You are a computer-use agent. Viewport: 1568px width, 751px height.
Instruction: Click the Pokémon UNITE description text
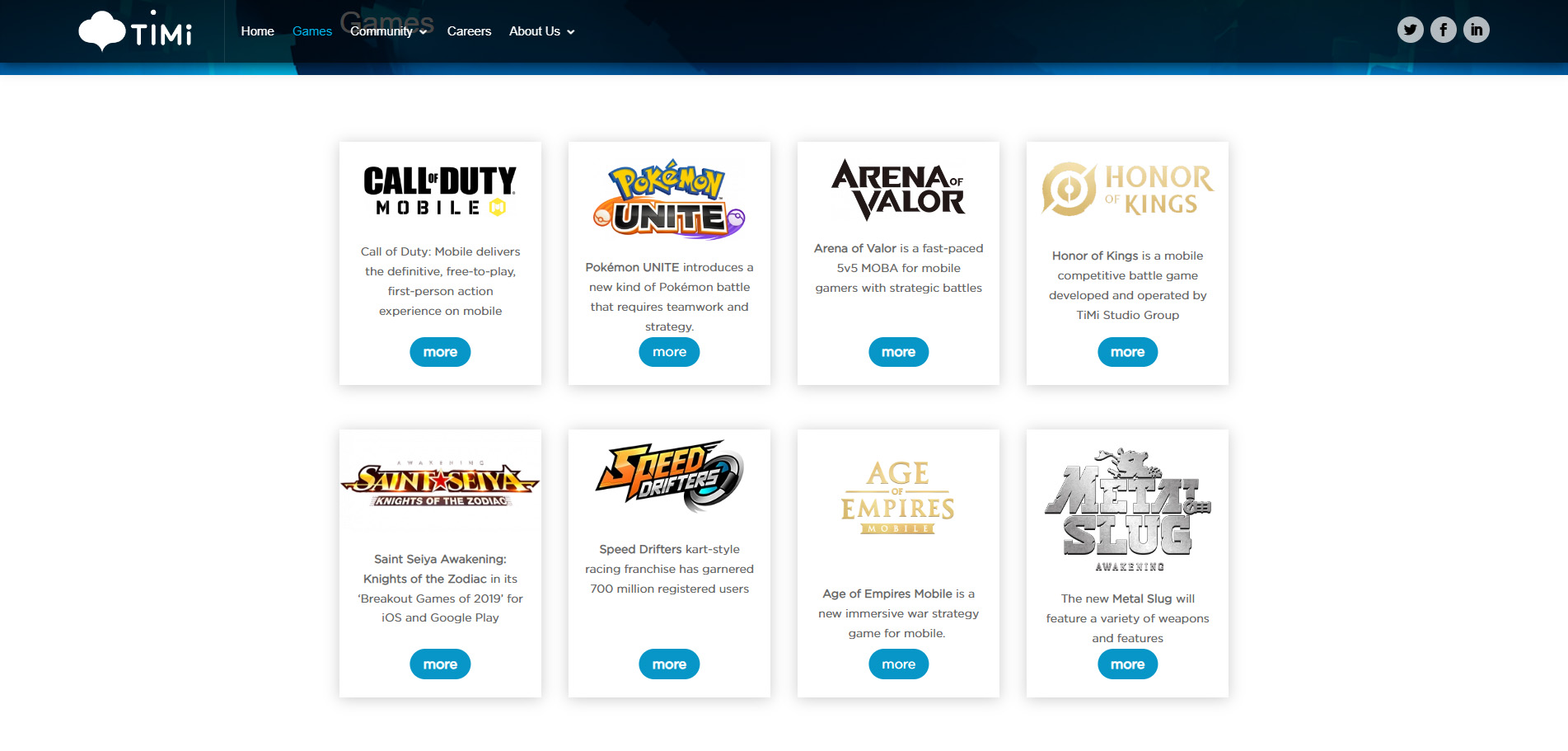[669, 297]
